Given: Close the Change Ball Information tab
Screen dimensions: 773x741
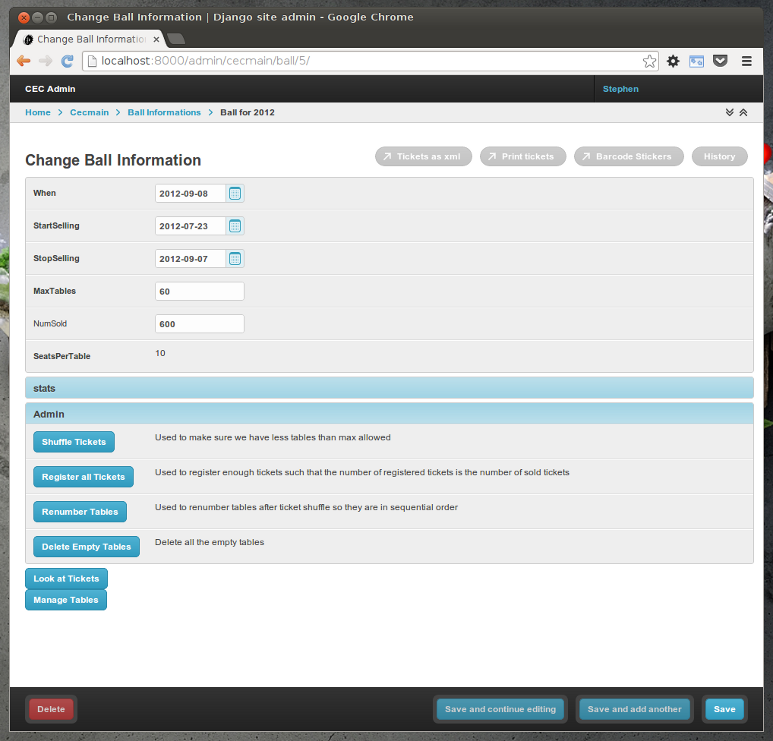Looking at the screenshot, I should [x=156, y=39].
